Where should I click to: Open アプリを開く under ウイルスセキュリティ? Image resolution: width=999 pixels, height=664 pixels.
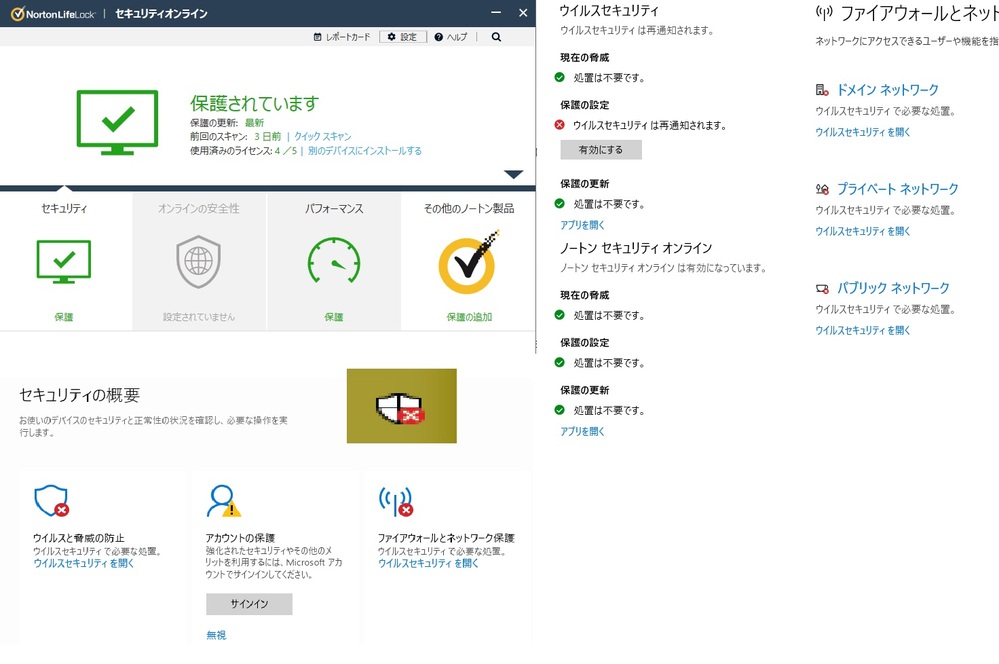coord(582,225)
